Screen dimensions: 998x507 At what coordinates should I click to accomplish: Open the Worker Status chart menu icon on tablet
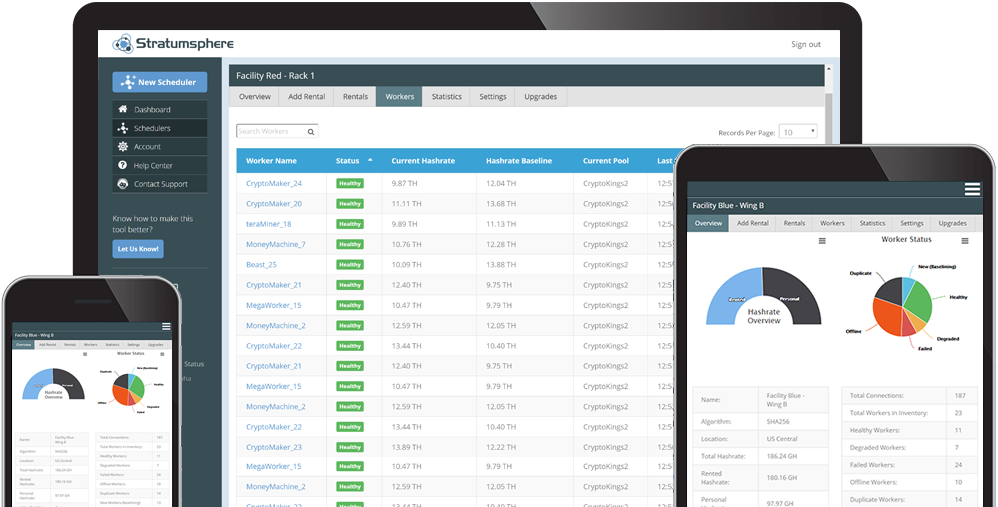click(x=965, y=241)
